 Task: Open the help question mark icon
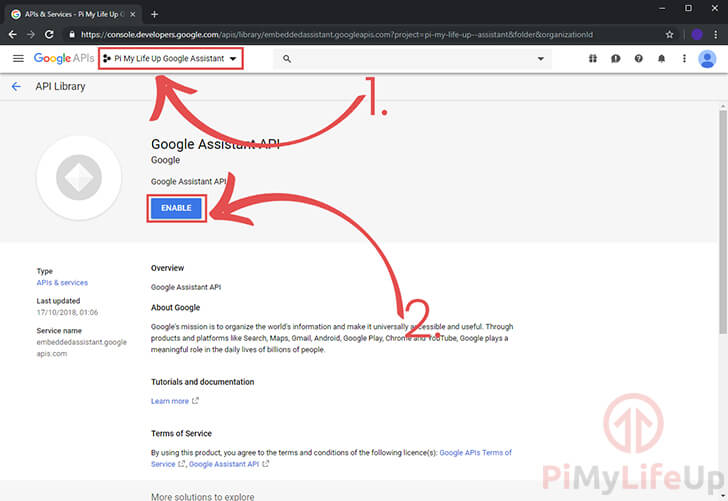click(639, 59)
